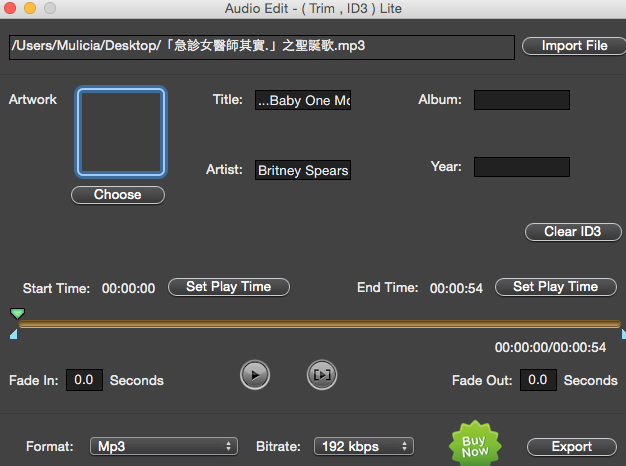Click the Clear ID3 button
Screen dimensions: 626x466
click(x=573, y=232)
